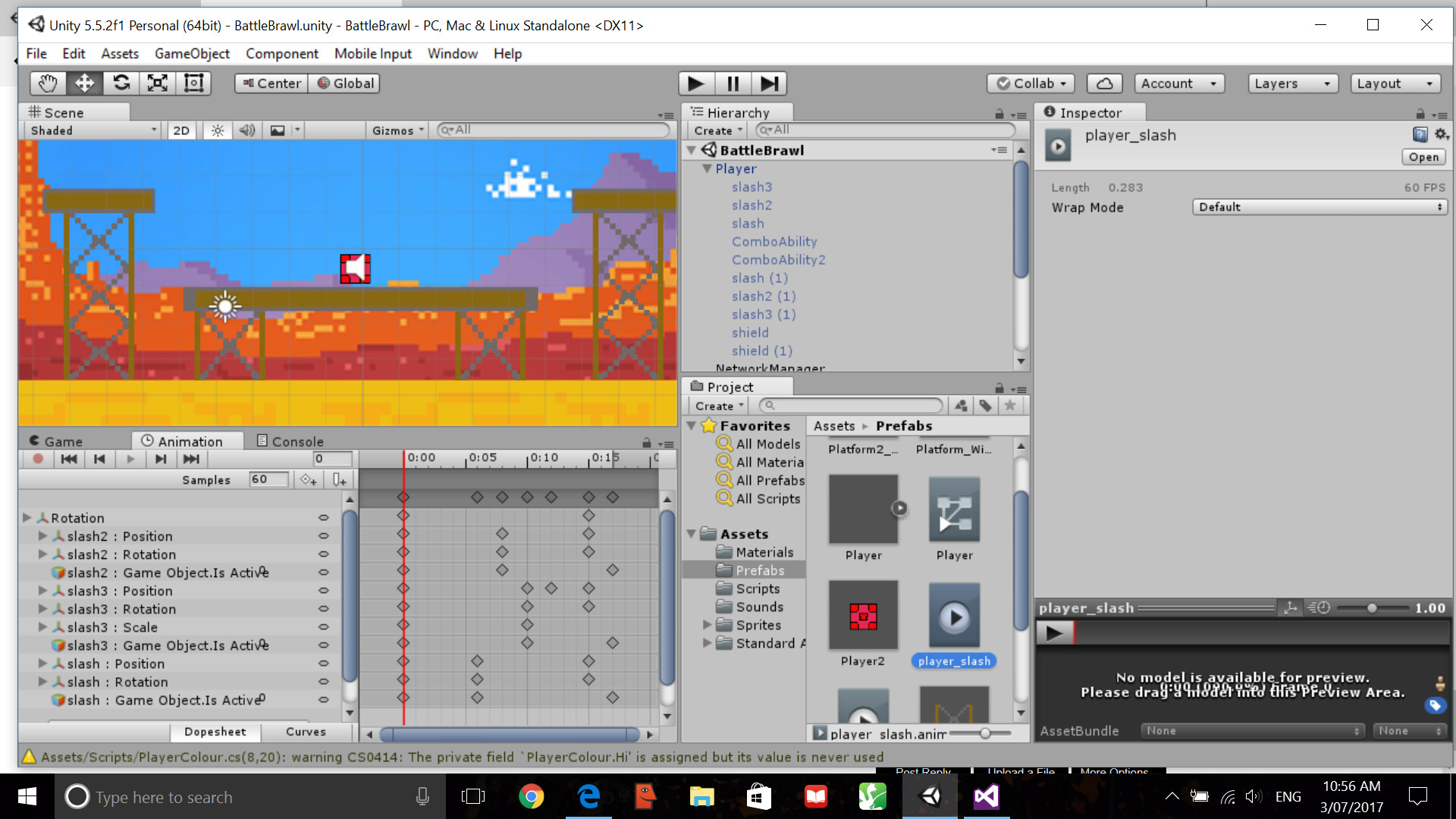Click the Global orientation toggle button

tap(345, 83)
